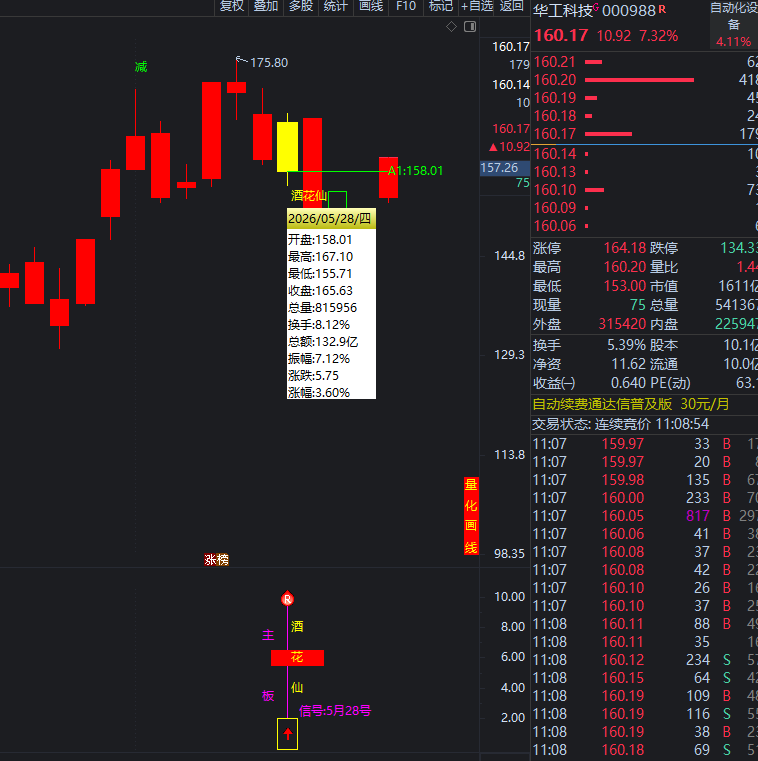Viewport: 758px width, 761px height.
Task: Select buy order row 160.09
Action: click(645, 208)
